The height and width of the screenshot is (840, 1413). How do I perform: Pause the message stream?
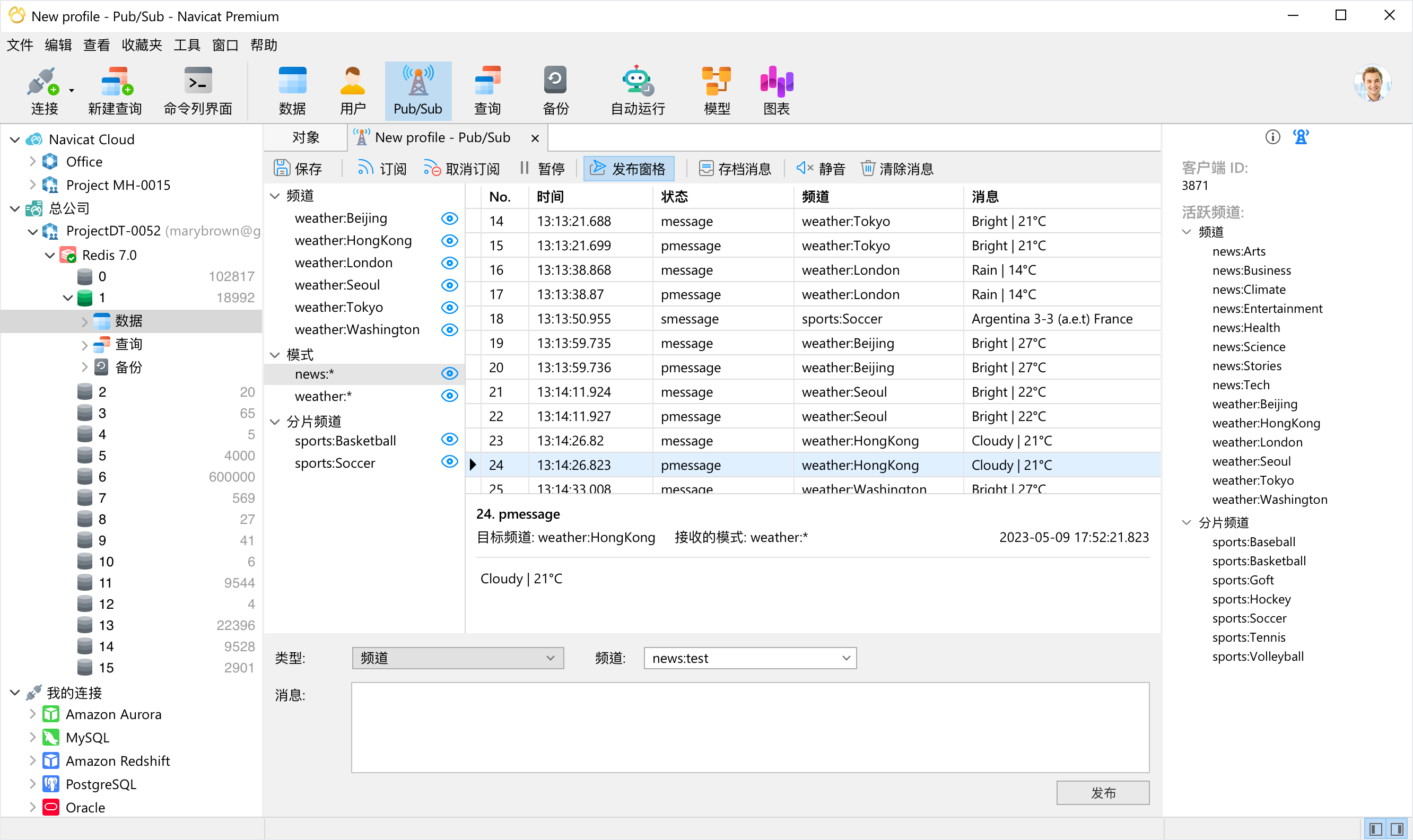[542, 169]
